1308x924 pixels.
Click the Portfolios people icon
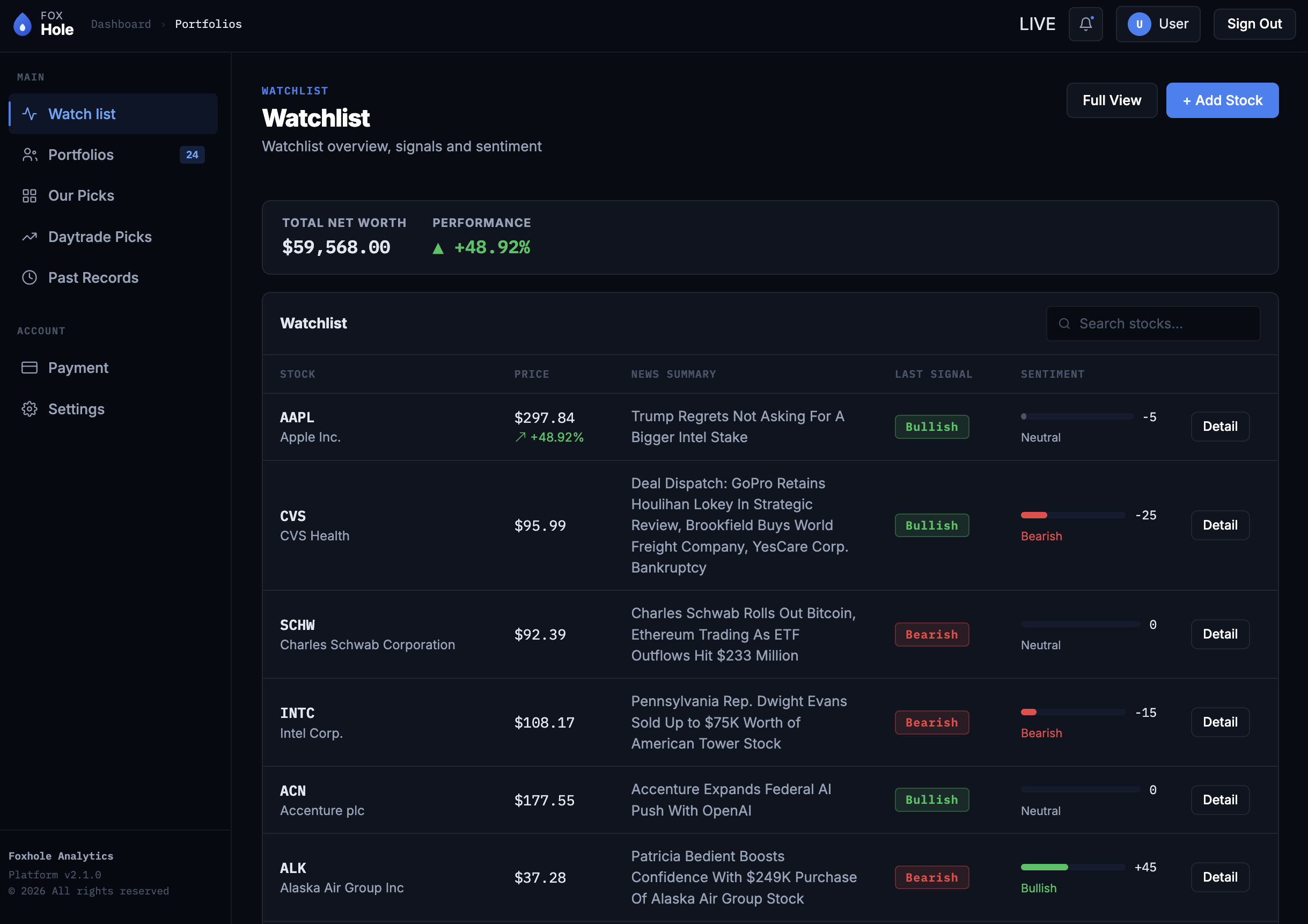[x=30, y=155]
